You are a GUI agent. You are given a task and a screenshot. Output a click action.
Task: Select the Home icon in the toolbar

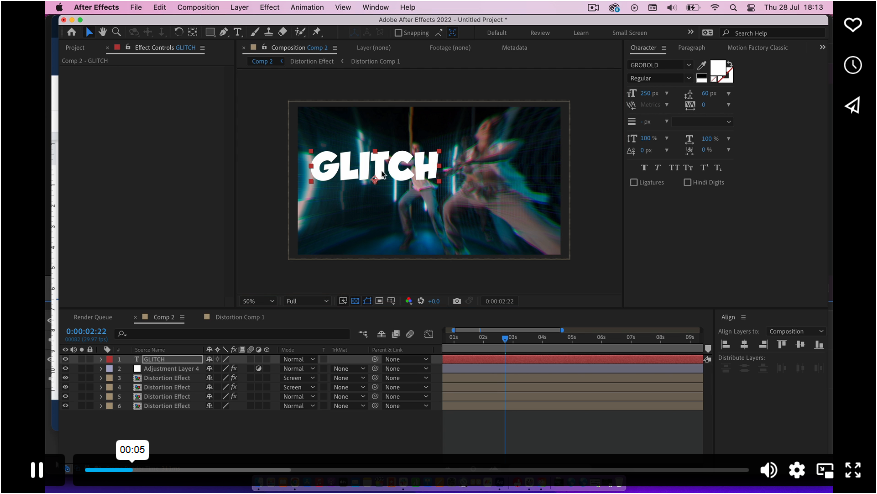click(72, 32)
